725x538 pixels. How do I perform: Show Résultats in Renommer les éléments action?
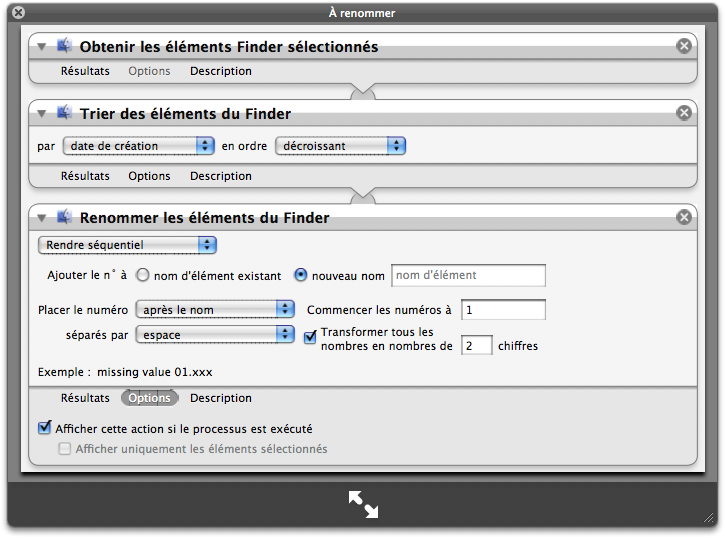click(x=85, y=398)
